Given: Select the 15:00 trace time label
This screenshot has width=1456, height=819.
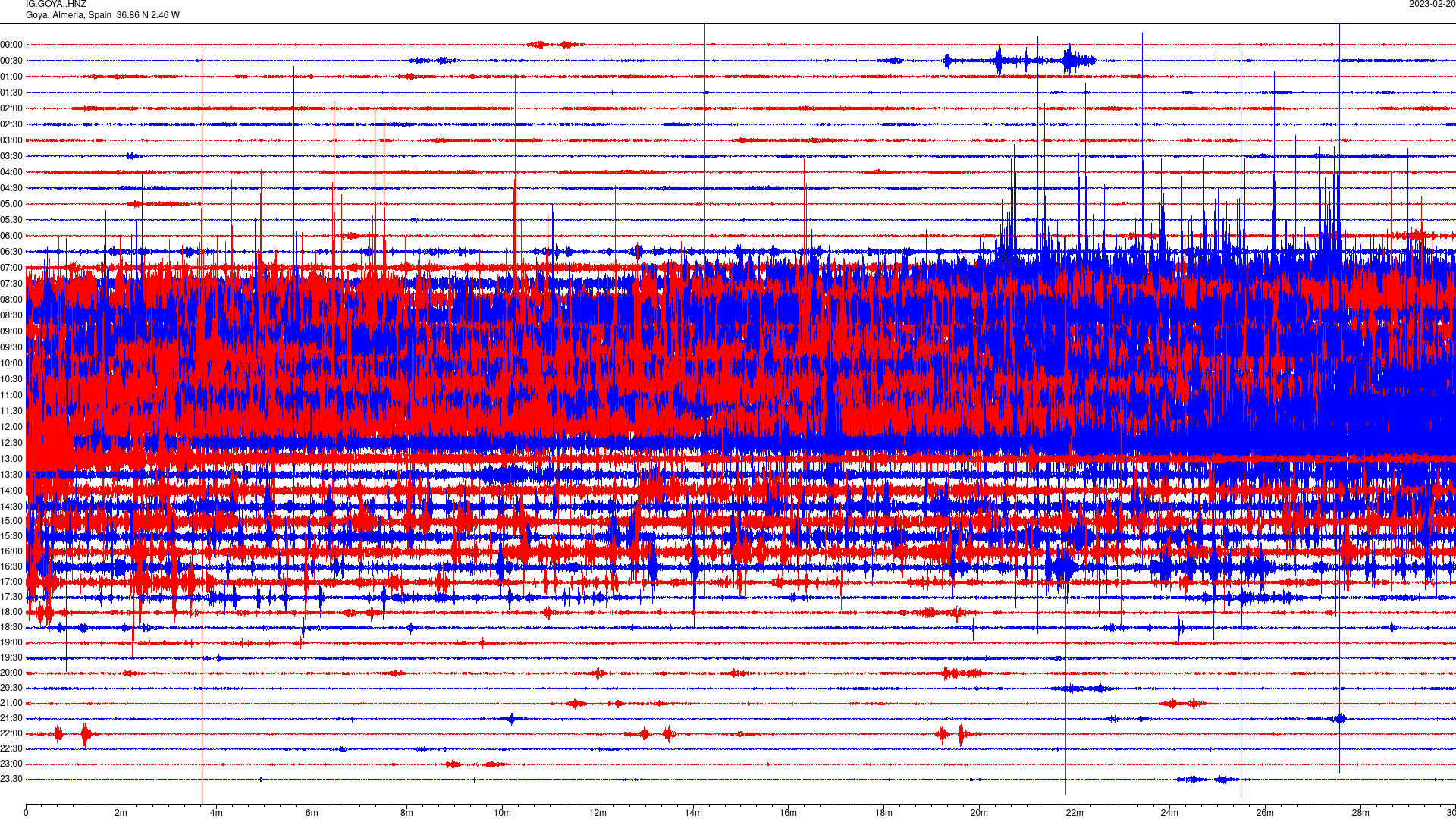Looking at the screenshot, I should (x=11, y=521).
